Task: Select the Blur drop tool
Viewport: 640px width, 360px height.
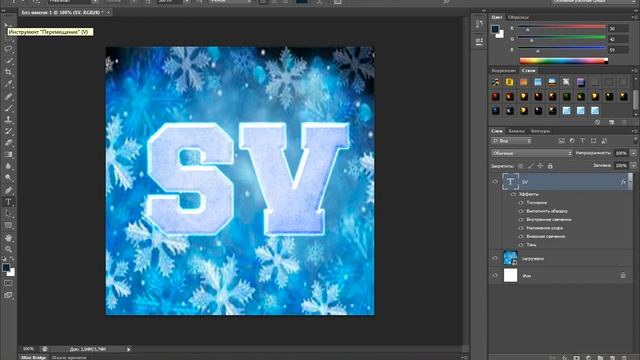Action: click(x=8, y=167)
